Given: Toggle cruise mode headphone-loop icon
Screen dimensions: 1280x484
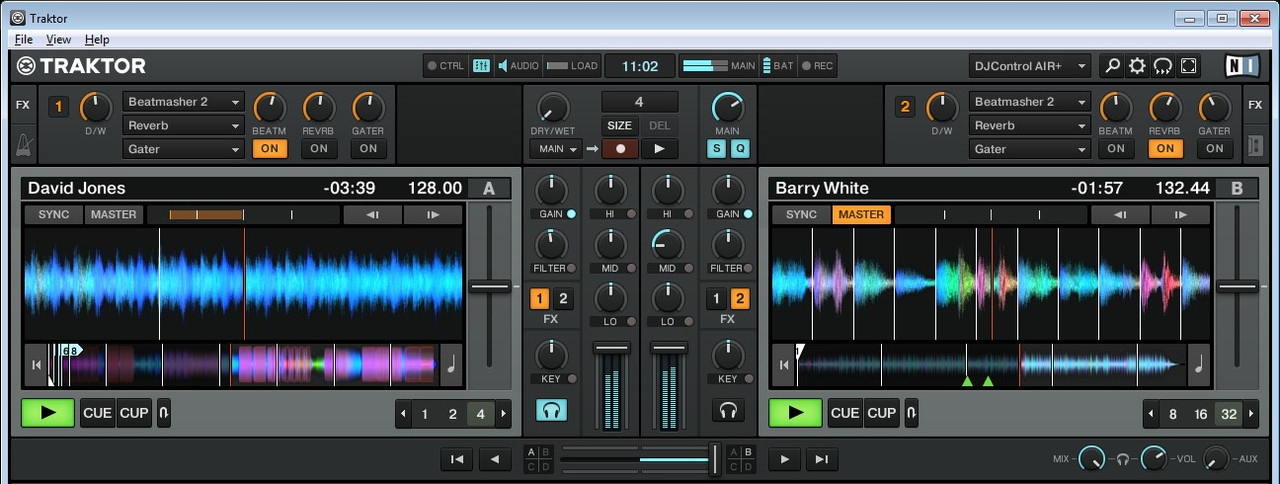Looking at the screenshot, I should coord(1163,66).
